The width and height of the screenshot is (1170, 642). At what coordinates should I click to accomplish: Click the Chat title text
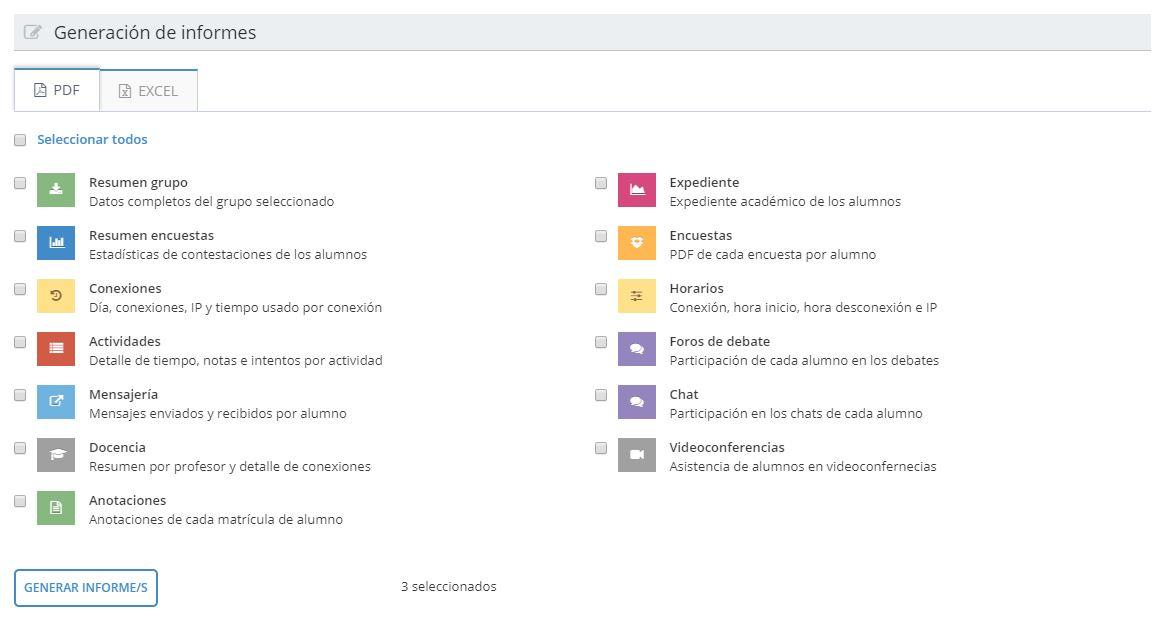point(683,394)
